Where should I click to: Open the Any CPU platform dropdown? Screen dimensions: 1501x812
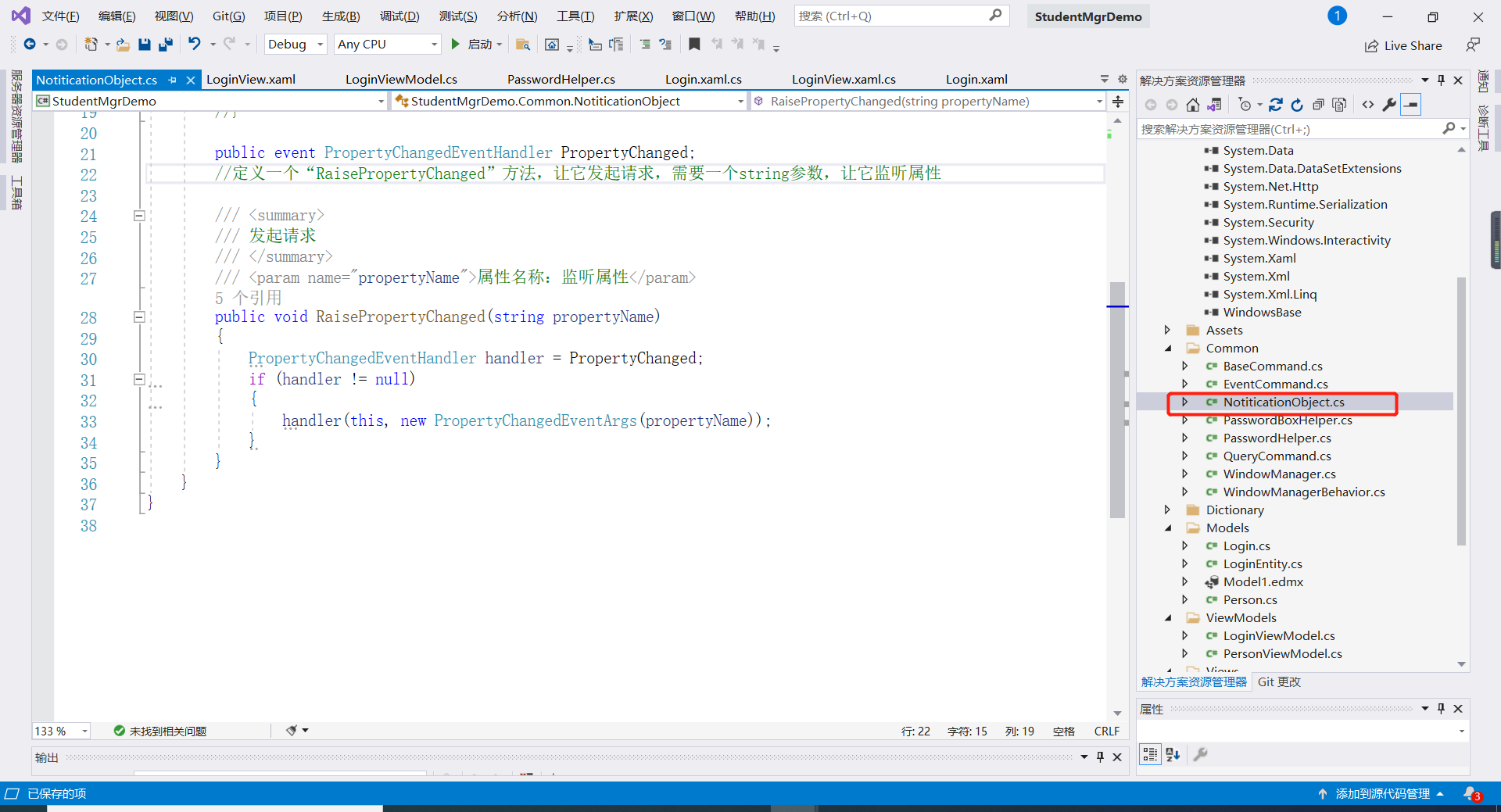[433, 44]
